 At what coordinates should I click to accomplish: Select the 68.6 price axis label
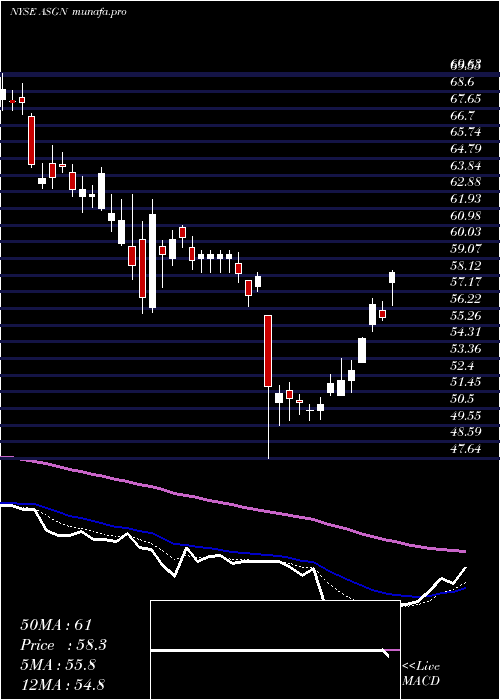[x=462, y=82]
